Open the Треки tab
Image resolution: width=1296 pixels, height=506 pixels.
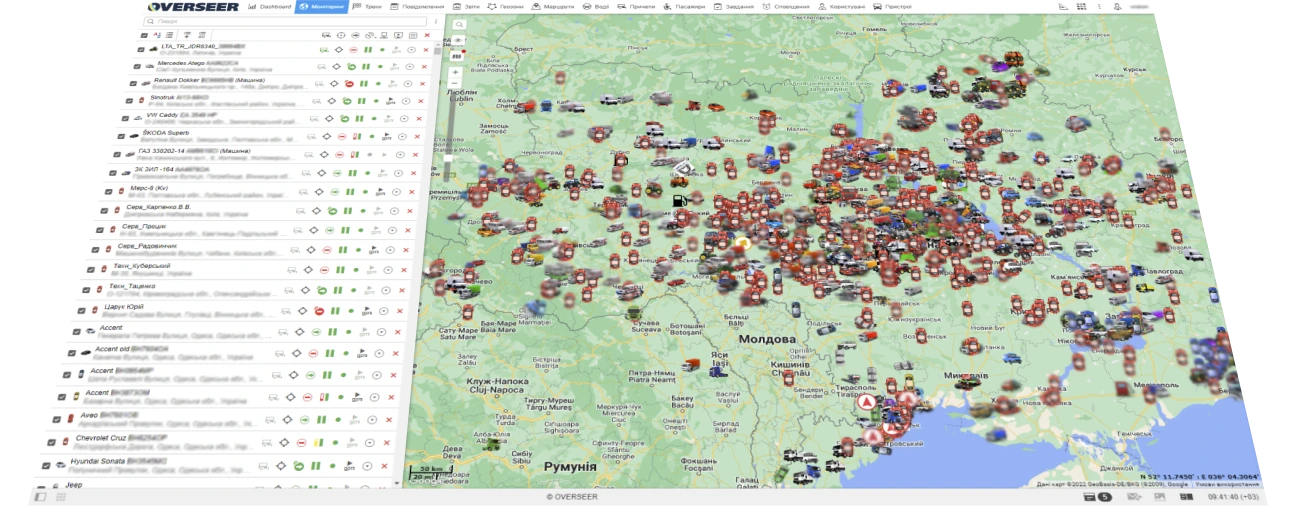point(367,6)
